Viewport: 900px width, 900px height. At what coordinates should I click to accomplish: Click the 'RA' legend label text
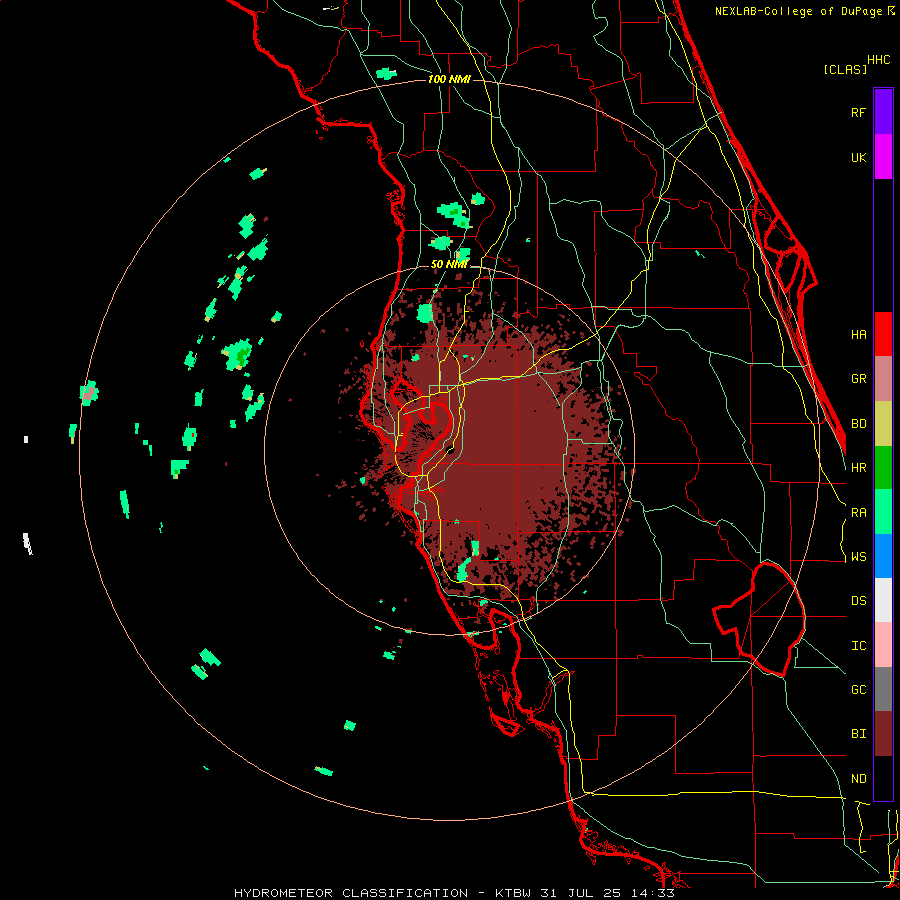coord(858,513)
